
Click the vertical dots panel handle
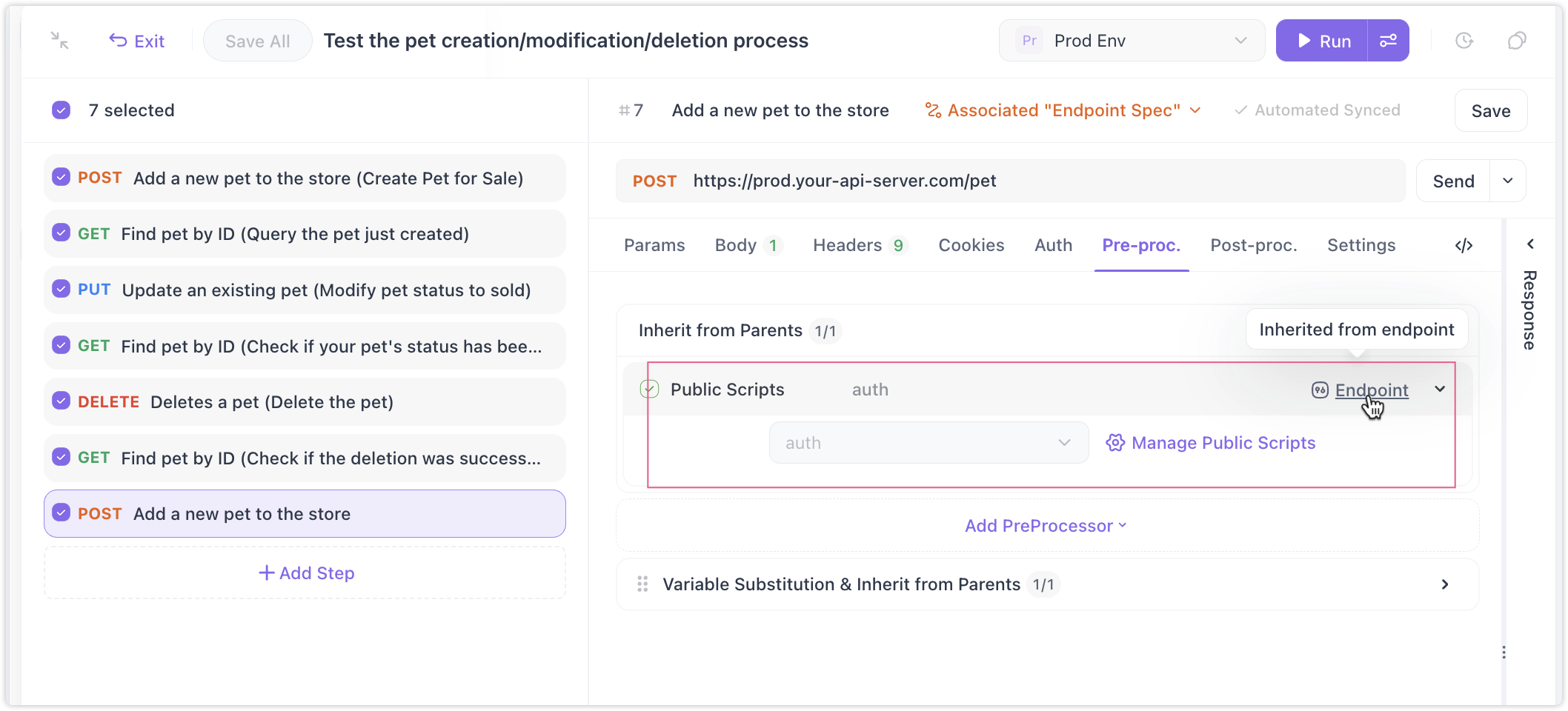pos(1504,652)
